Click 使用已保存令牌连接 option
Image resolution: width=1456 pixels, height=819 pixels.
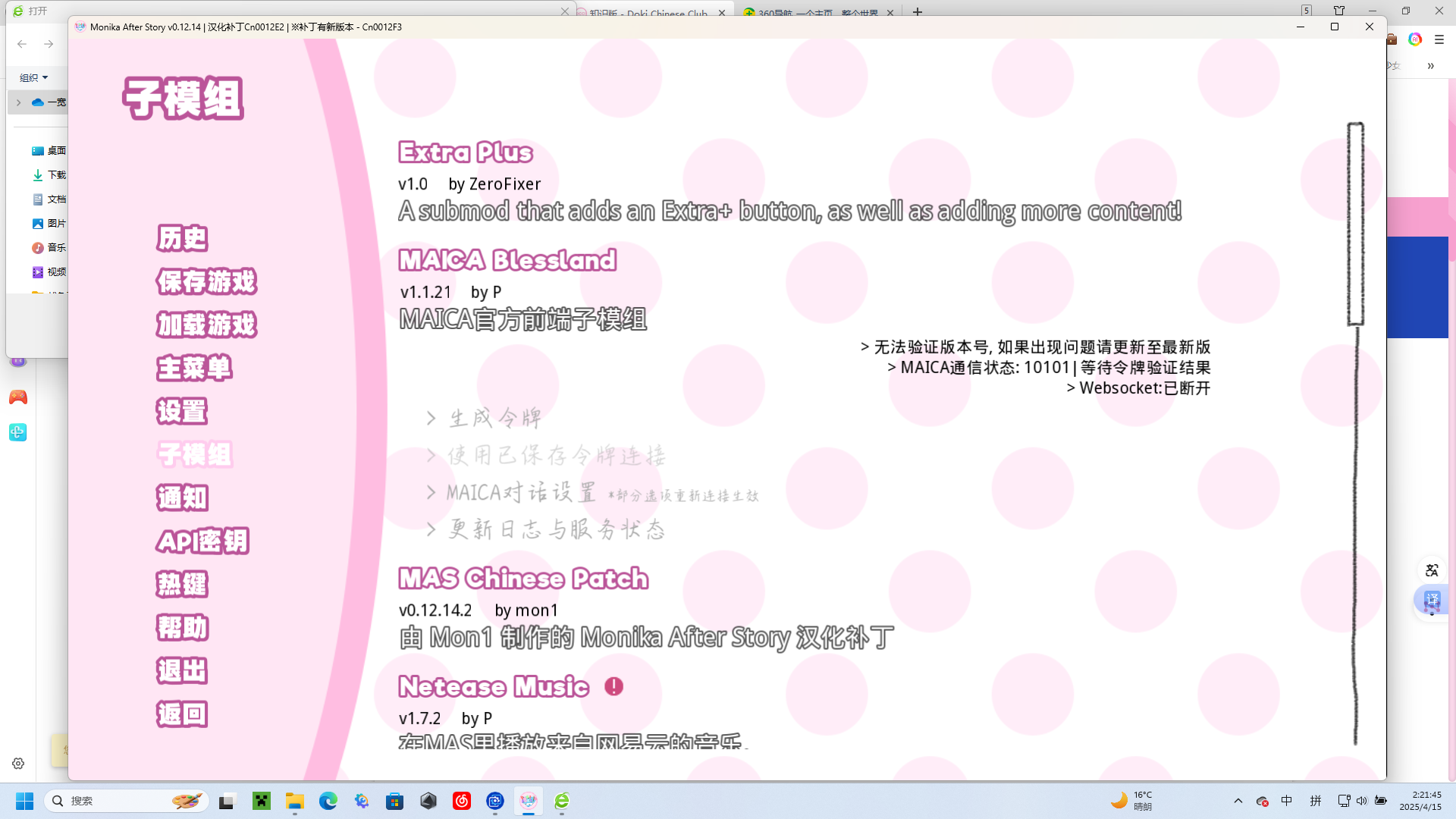click(x=546, y=455)
